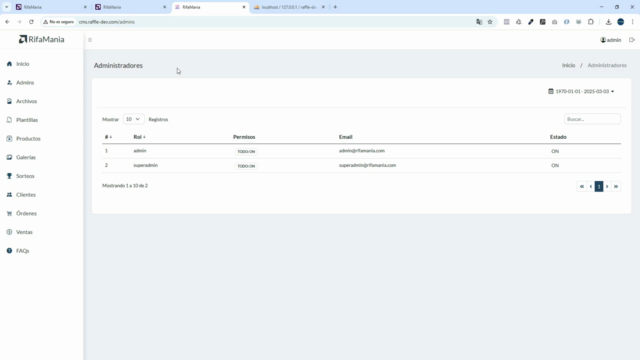Screen dimensions: 640x360
Task: Open Galerías in the sidebar
Action: [x=26, y=158]
